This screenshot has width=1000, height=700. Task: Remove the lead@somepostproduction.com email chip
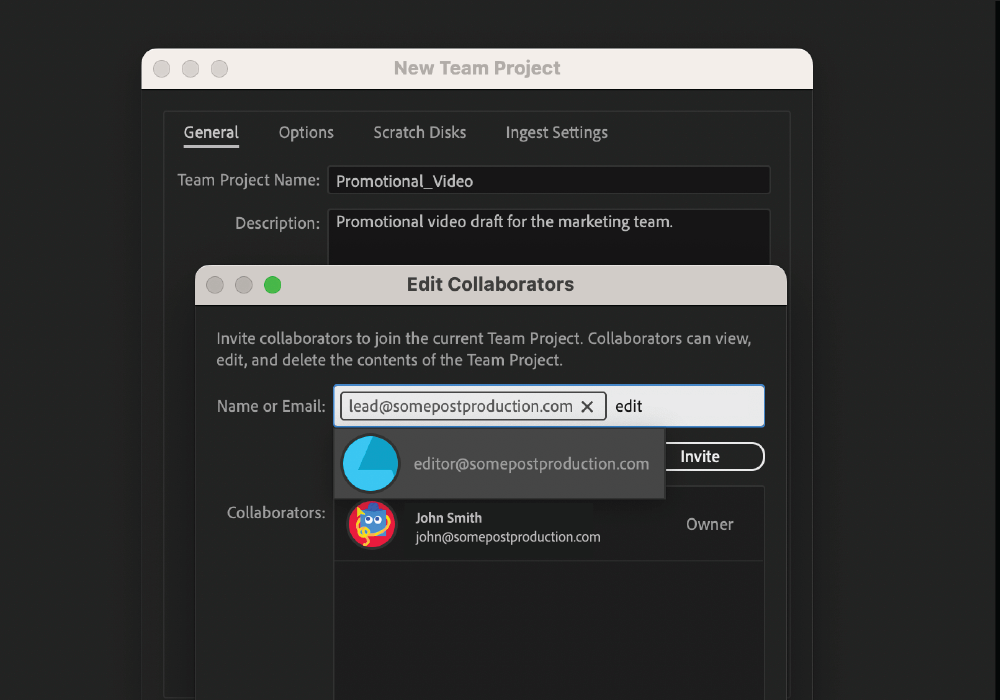coord(588,406)
